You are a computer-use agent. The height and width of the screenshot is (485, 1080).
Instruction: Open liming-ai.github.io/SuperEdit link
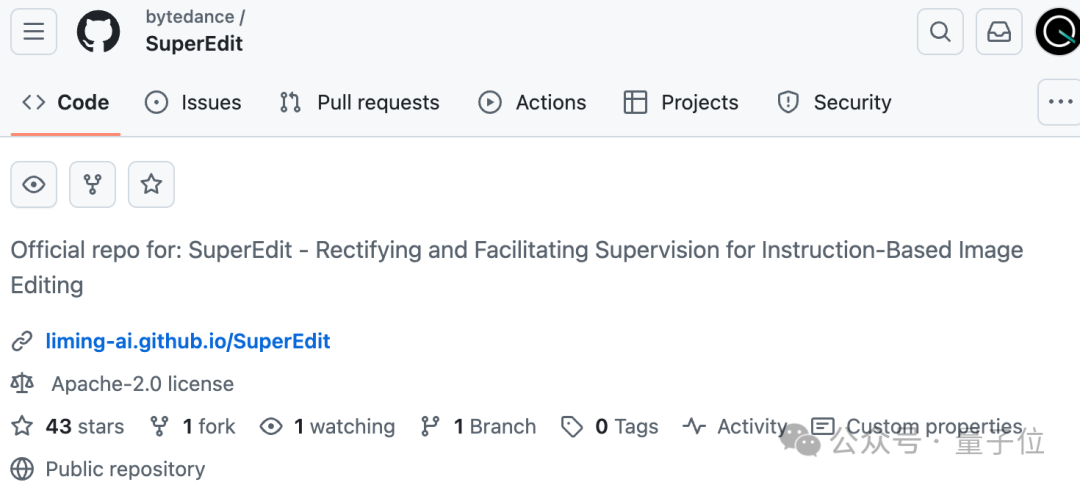pyautogui.click(x=188, y=341)
